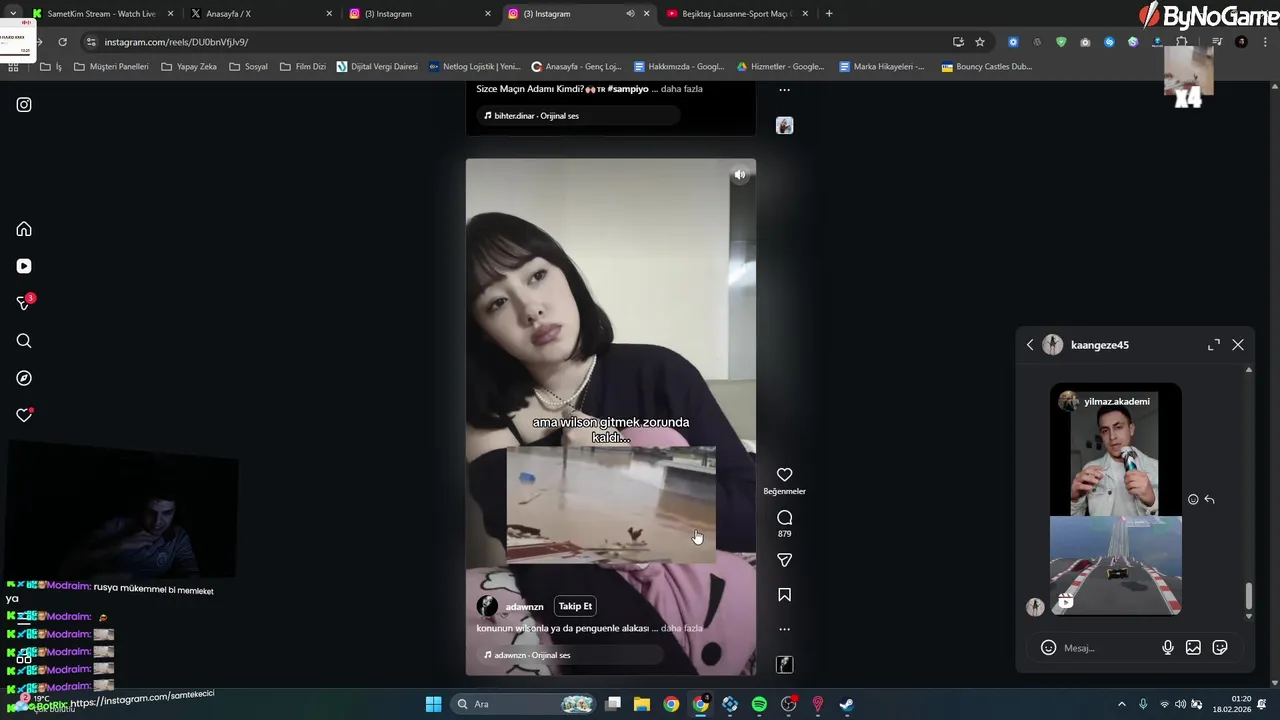Open audio thumbnail of the bihter.dinar reel
1280x720 pixels.
[785, 125]
